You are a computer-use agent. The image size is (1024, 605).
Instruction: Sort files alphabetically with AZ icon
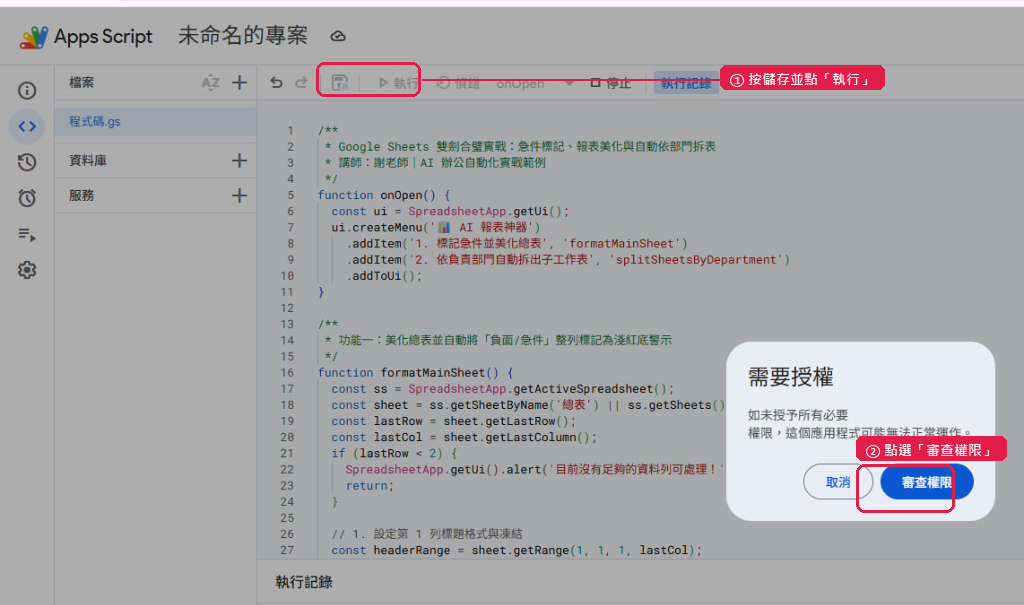click(210, 82)
